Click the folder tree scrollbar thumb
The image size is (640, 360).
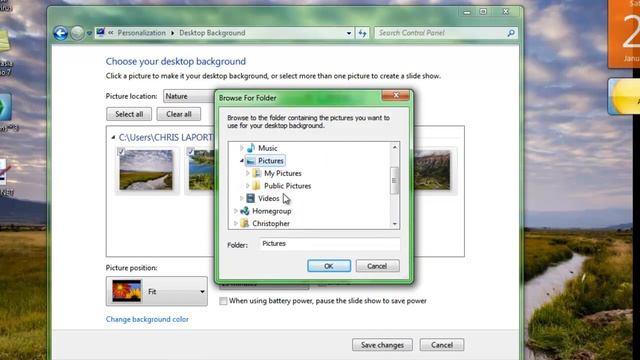pyautogui.click(x=394, y=180)
